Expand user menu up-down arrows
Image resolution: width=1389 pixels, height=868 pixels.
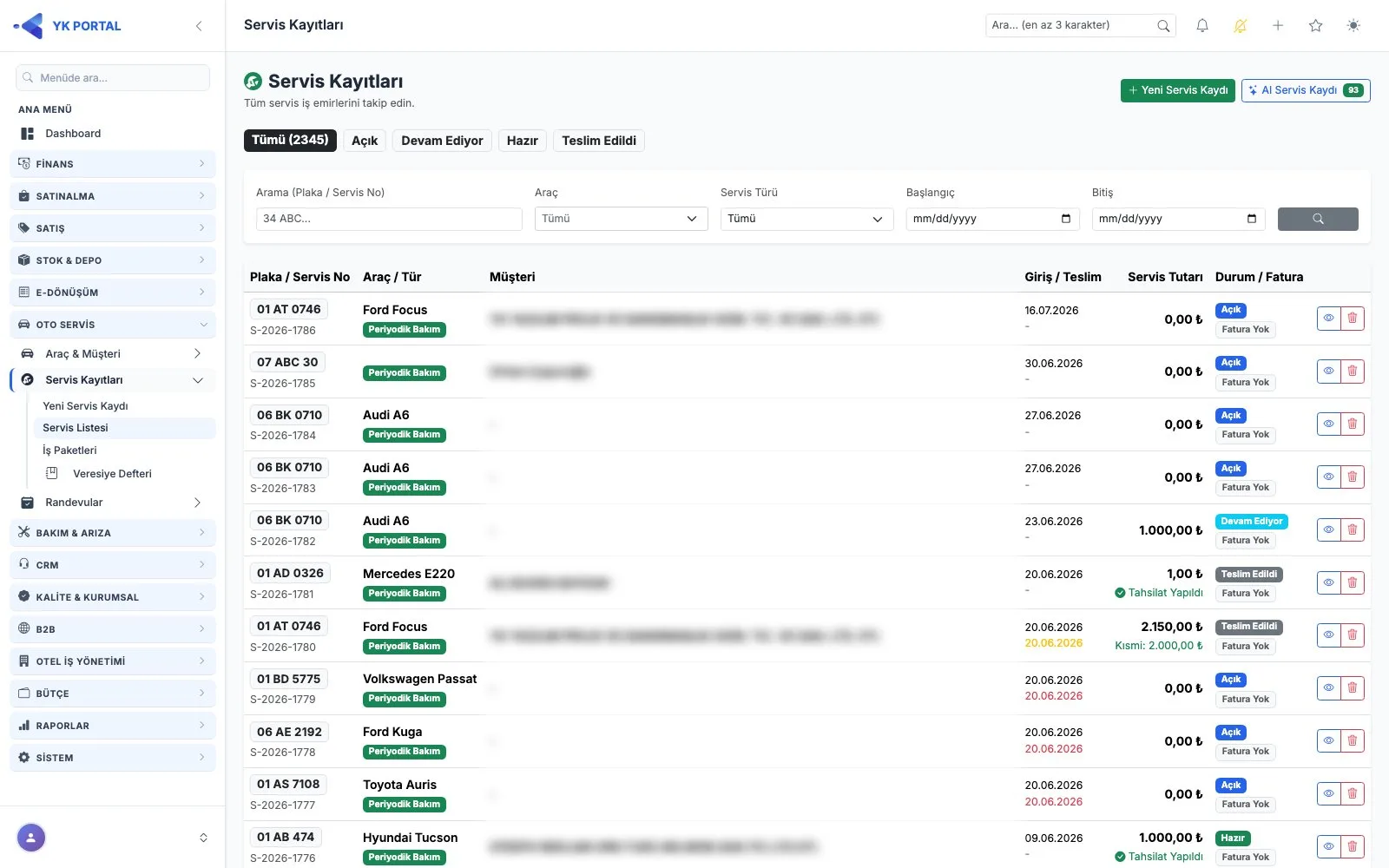pyautogui.click(x=203, y=838)
